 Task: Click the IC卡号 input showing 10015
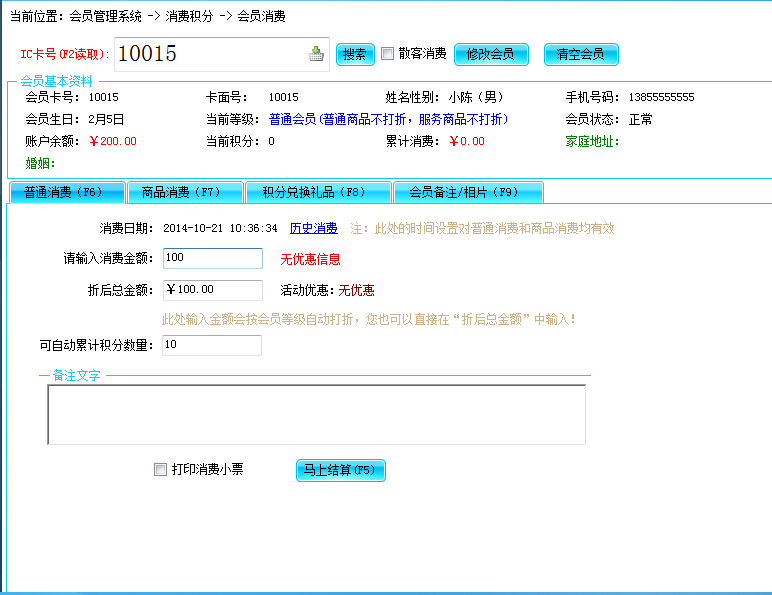click(210, 54)
